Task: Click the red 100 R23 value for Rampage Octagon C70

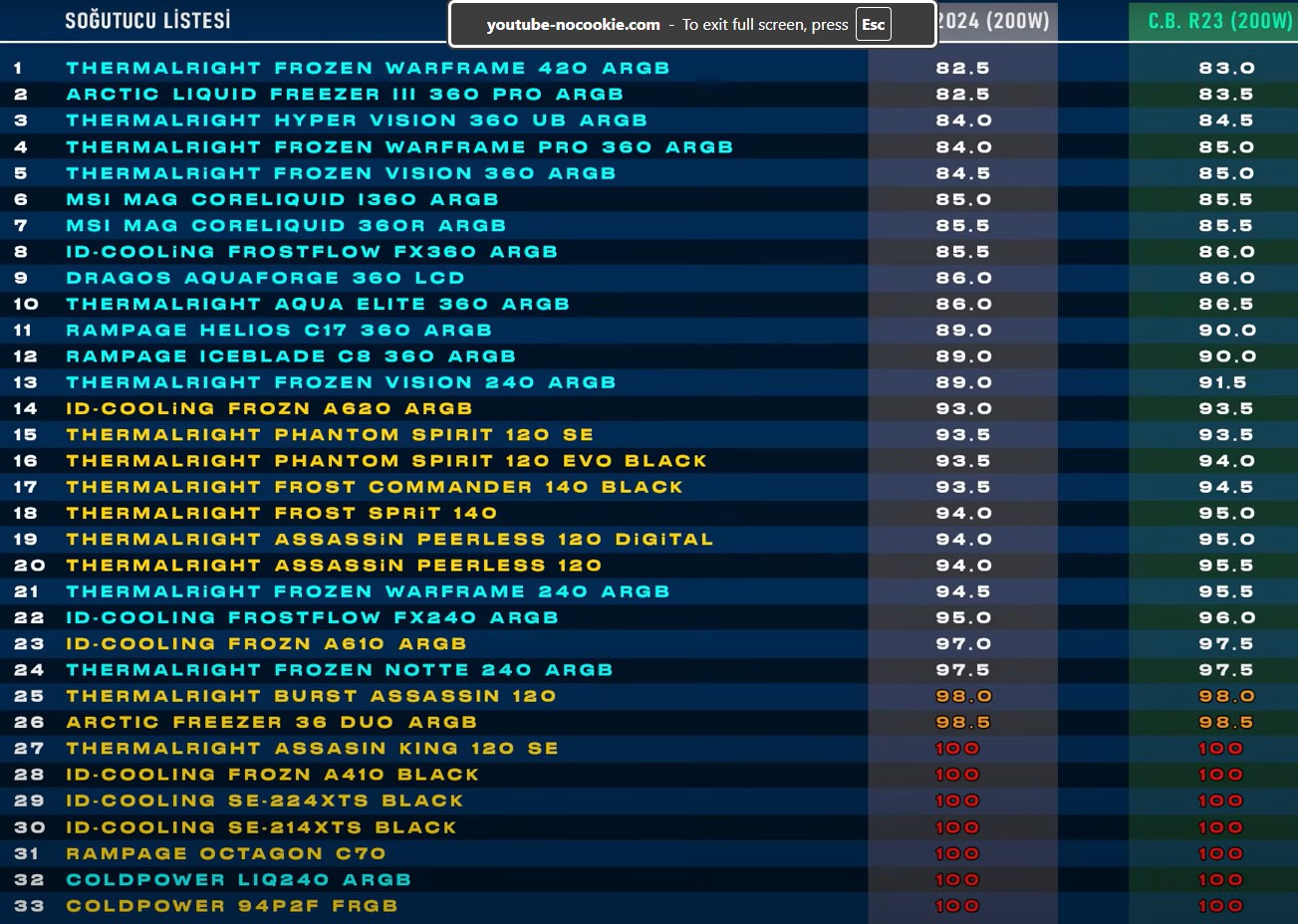Action: (x=1220, y=853)
